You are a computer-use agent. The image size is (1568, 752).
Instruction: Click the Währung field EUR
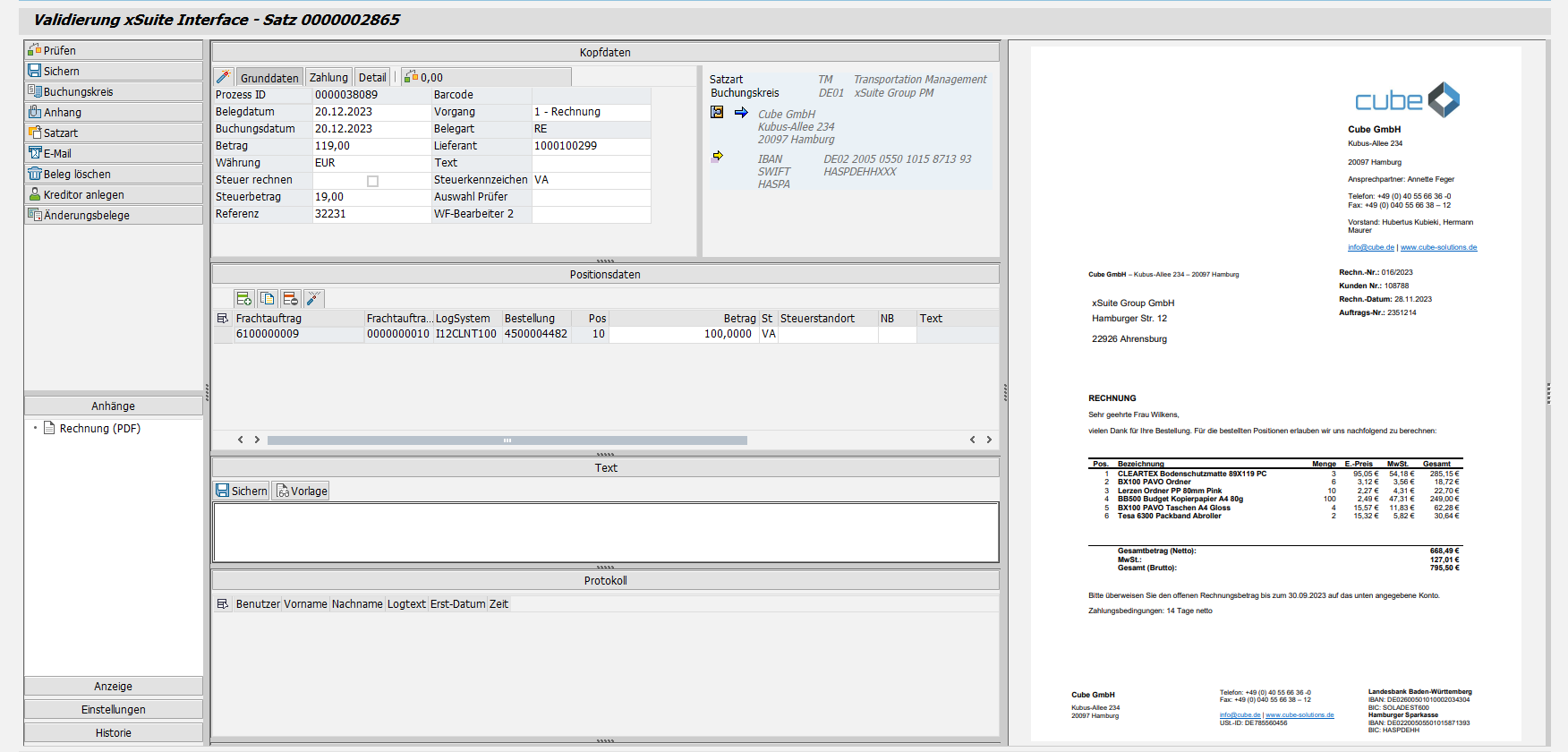coord(371,163)
